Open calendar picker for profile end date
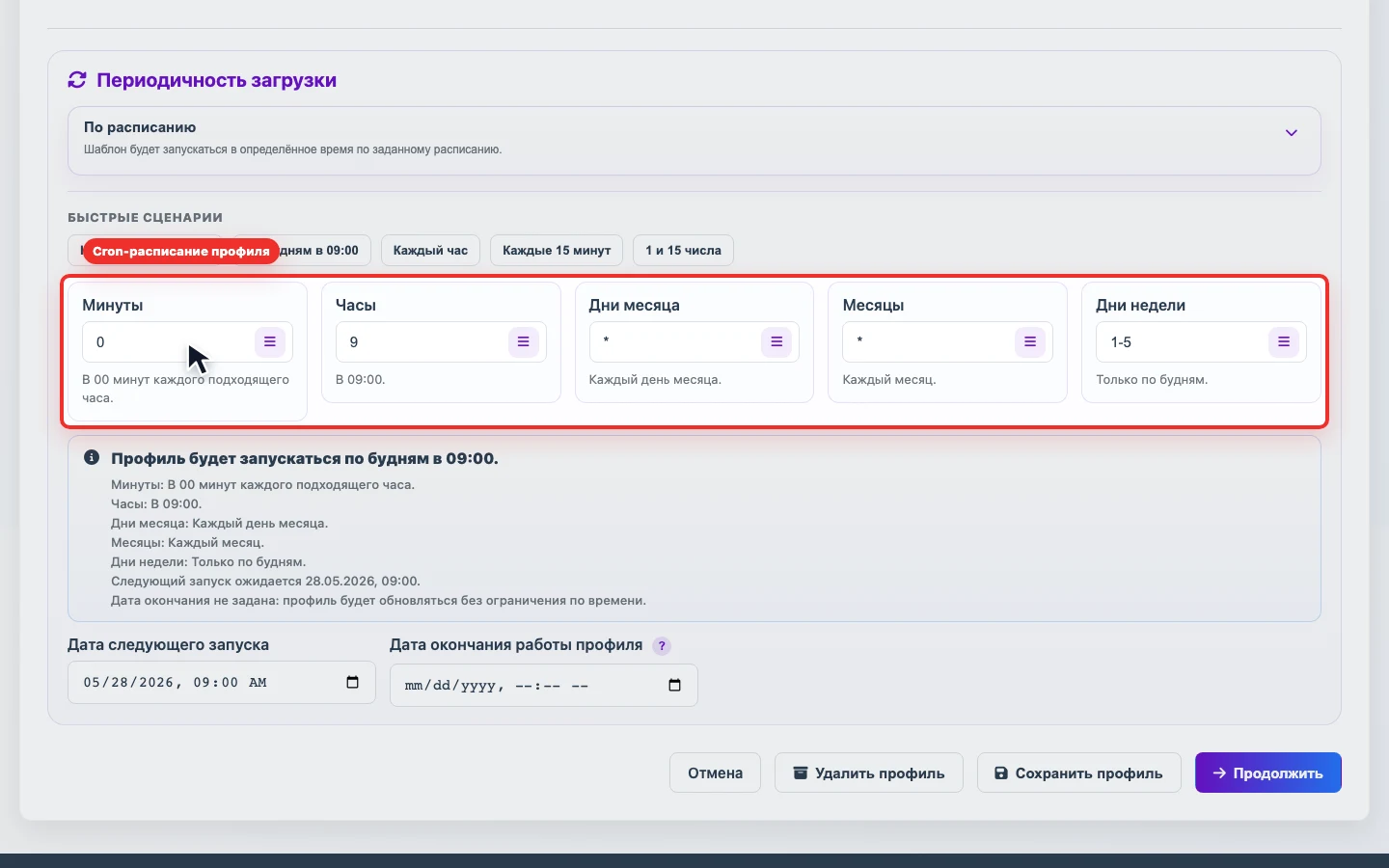The image size is (1389, 868). coord(674,685)
